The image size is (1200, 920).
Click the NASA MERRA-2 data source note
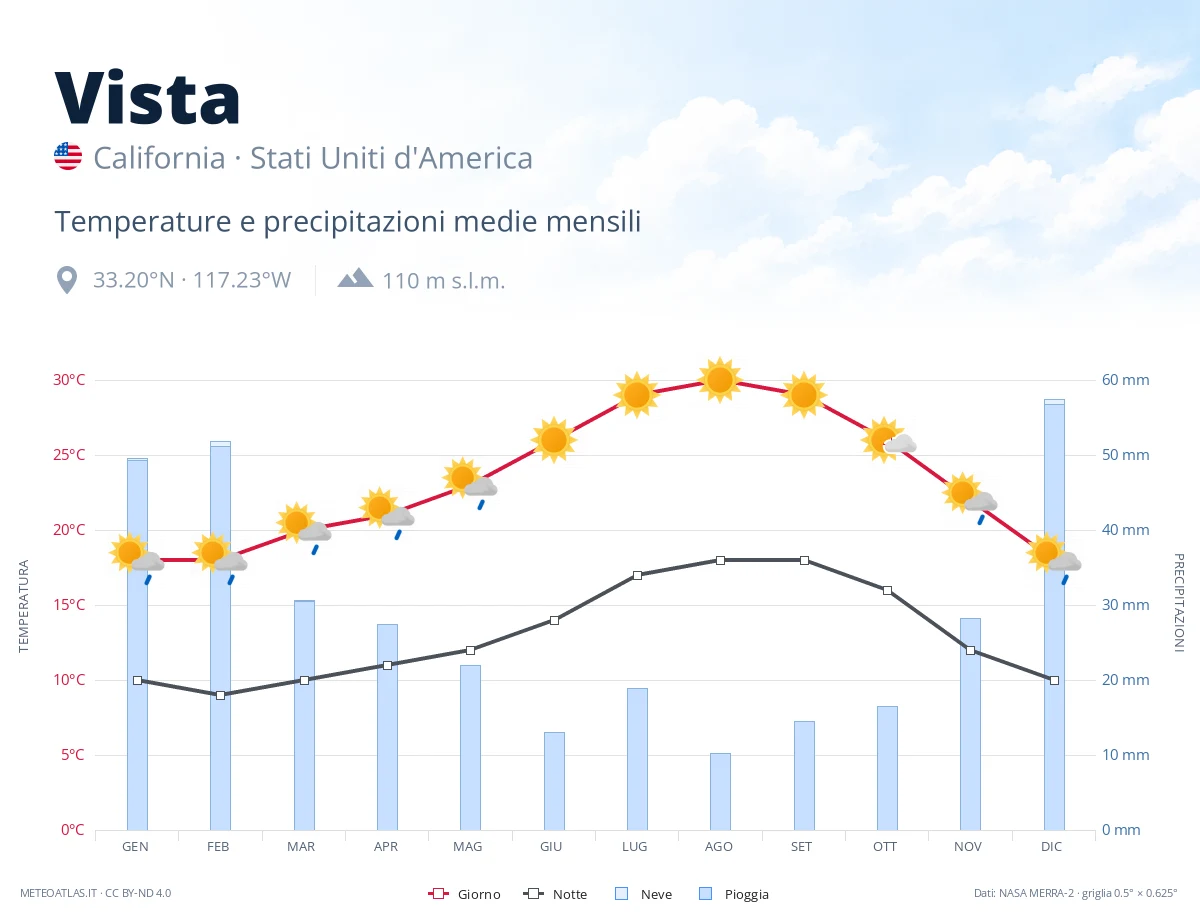pos(1076,893)
